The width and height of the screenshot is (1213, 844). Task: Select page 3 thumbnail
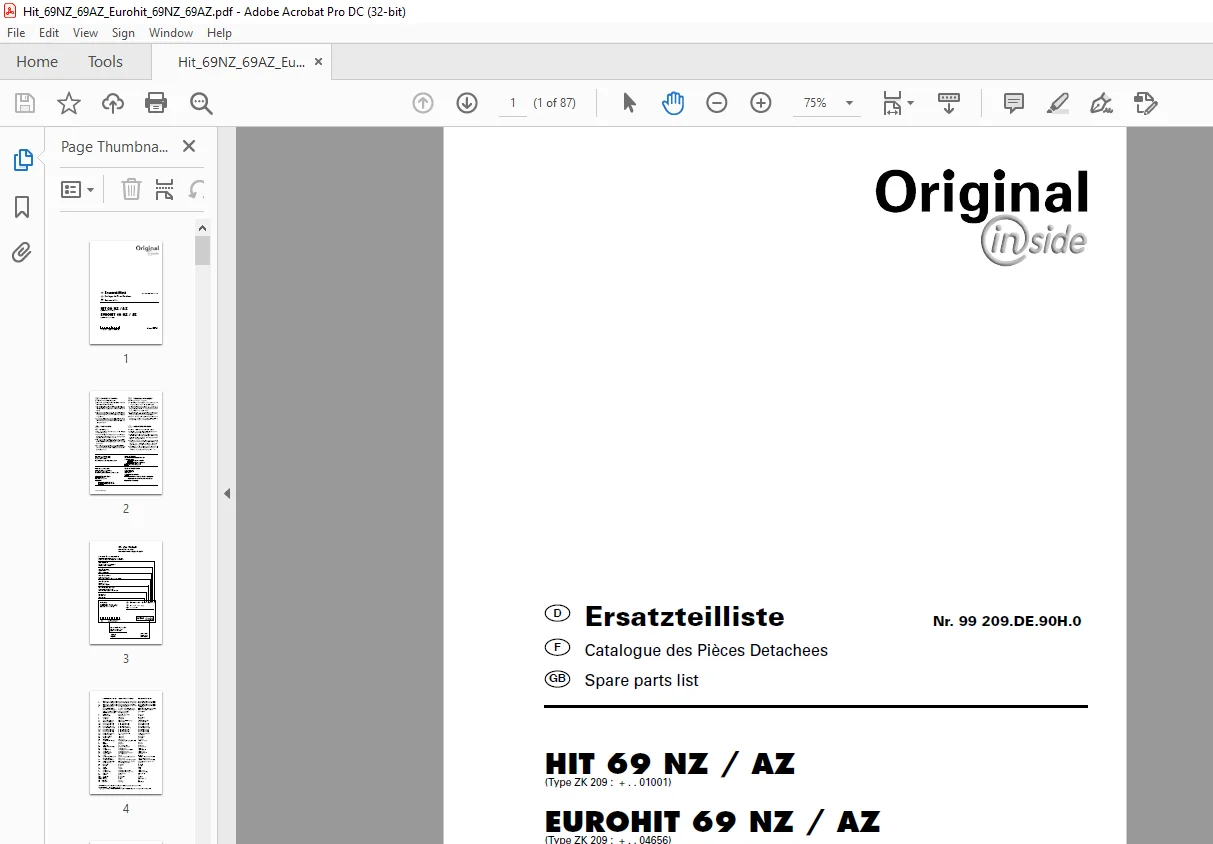[x=126, y=593]
